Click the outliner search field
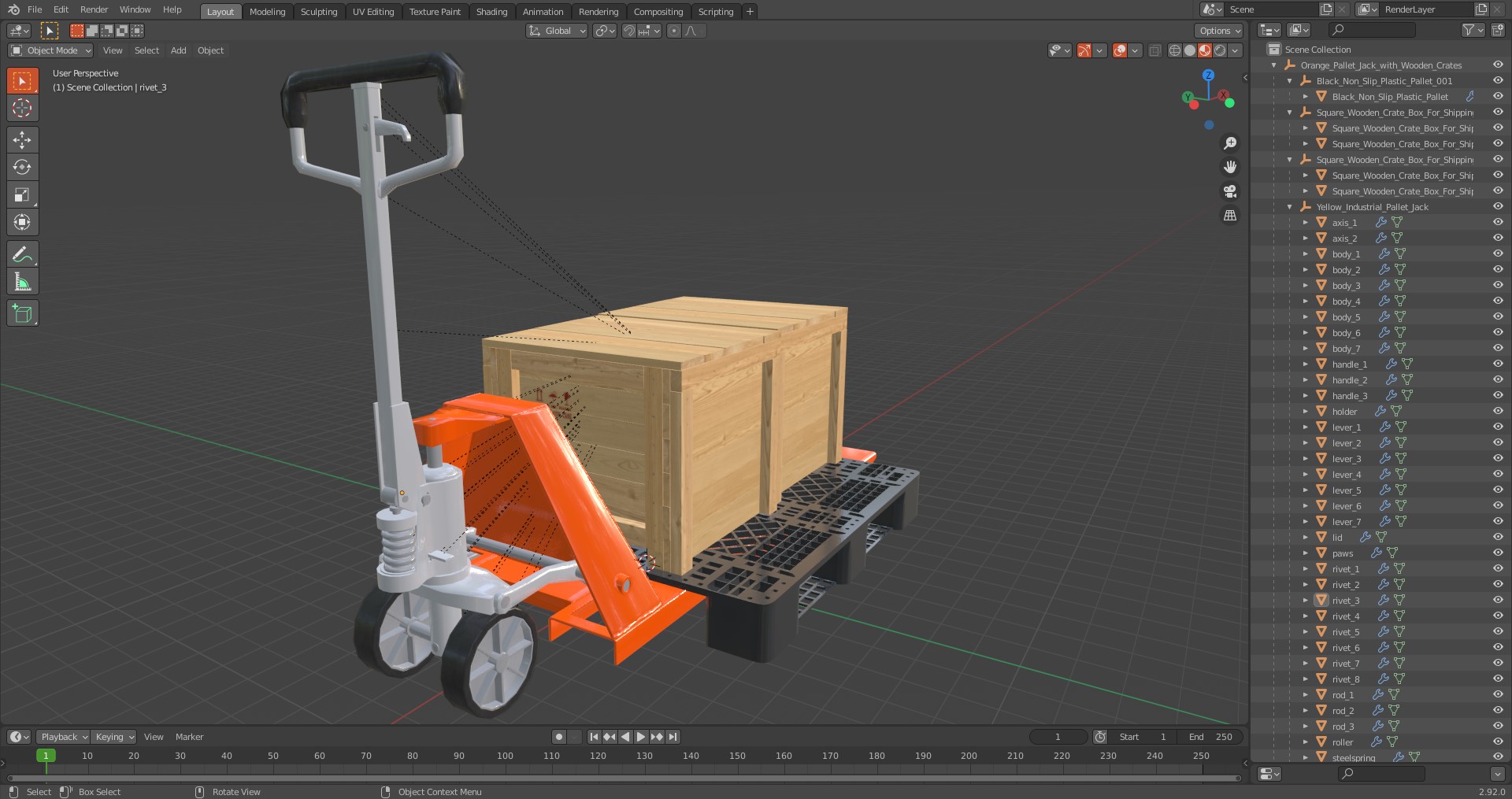This screenshot has width=1512, height=799. coord(1372,30)
